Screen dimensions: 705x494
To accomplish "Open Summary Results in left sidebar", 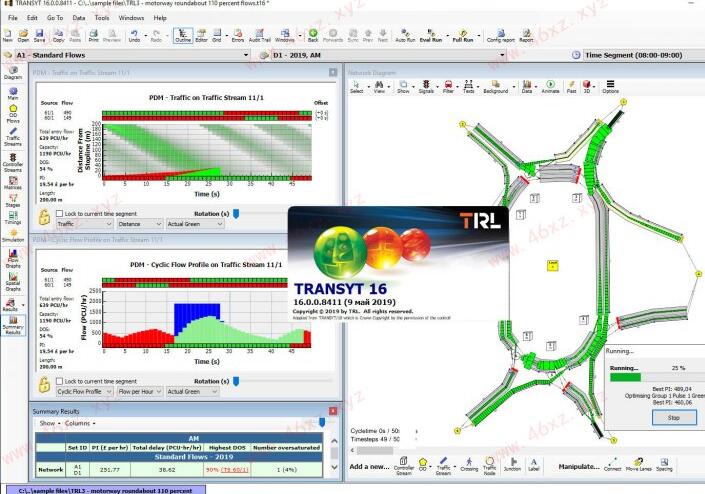I will [x=13, y=325].
